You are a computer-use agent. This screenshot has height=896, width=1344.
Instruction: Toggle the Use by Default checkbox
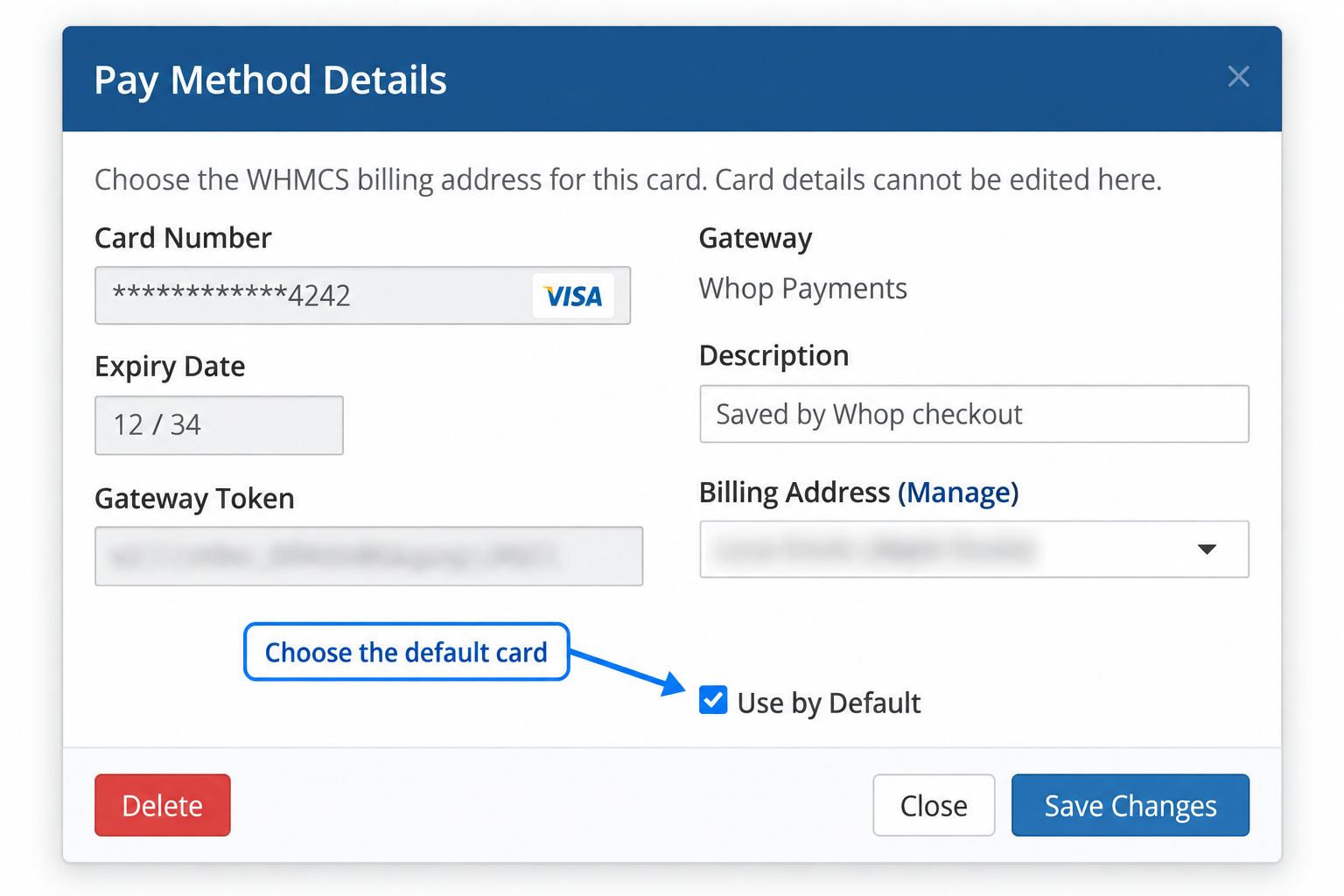(x=713, y=701)
